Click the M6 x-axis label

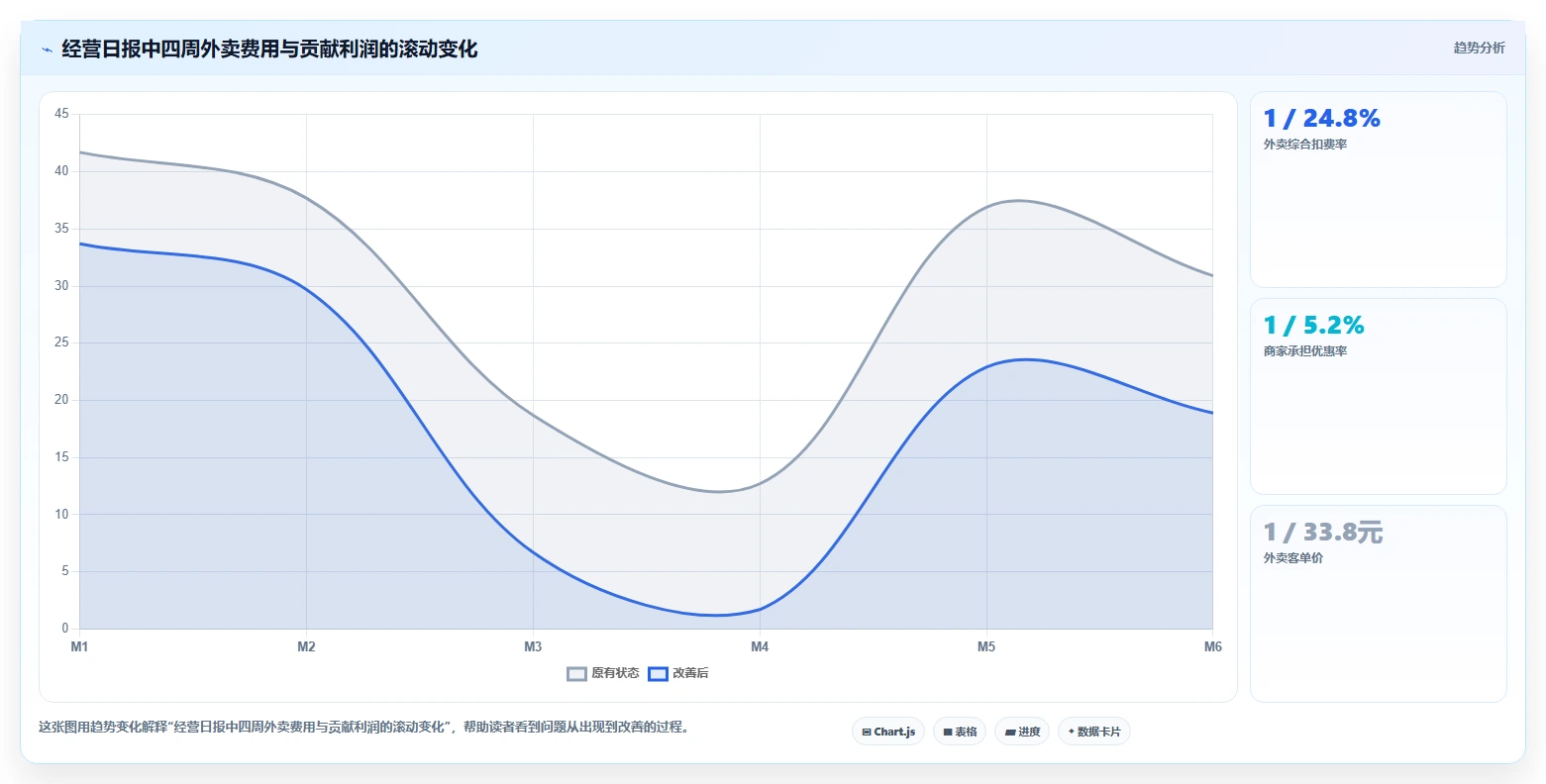(x=1213, y=646)
